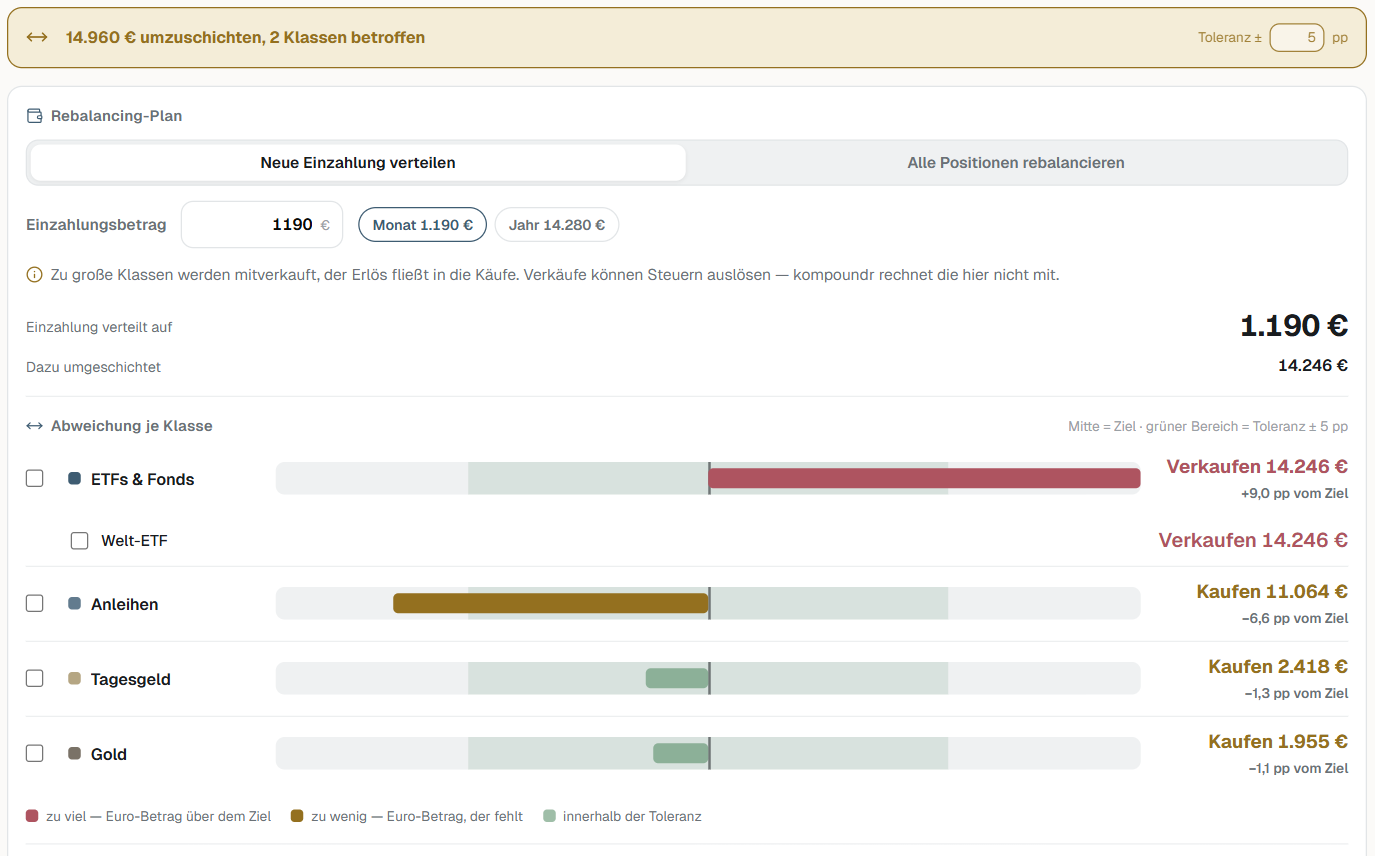Viewport: 1375px width, 856px height.
Task: Tick the Welt-ETF checkbox
Action: click(x=80, y=541)
